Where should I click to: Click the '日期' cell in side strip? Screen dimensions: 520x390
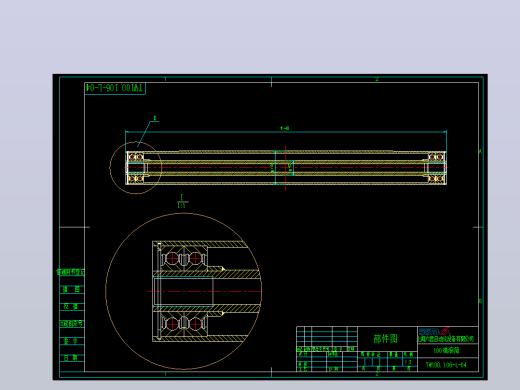[x=72, y=358]
